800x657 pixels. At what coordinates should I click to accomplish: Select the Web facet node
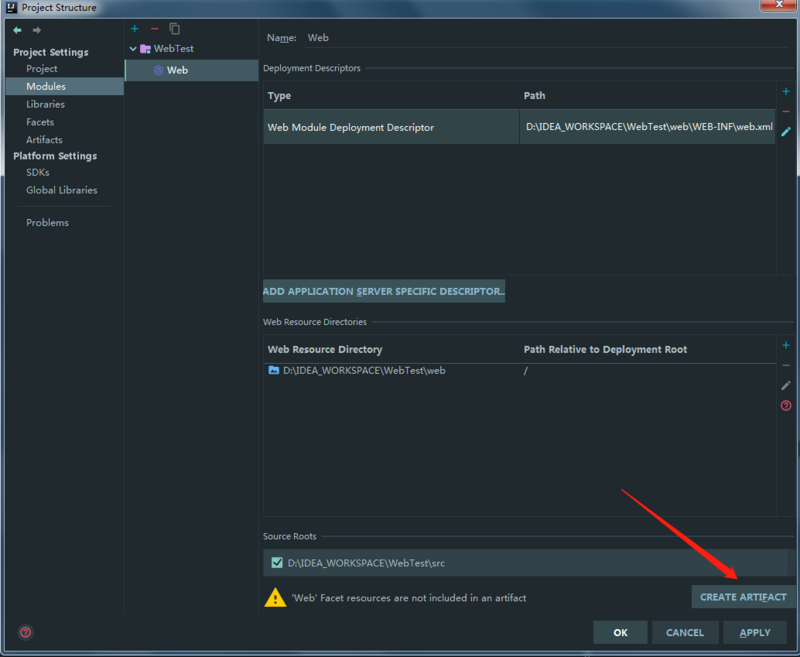point(192,70)
